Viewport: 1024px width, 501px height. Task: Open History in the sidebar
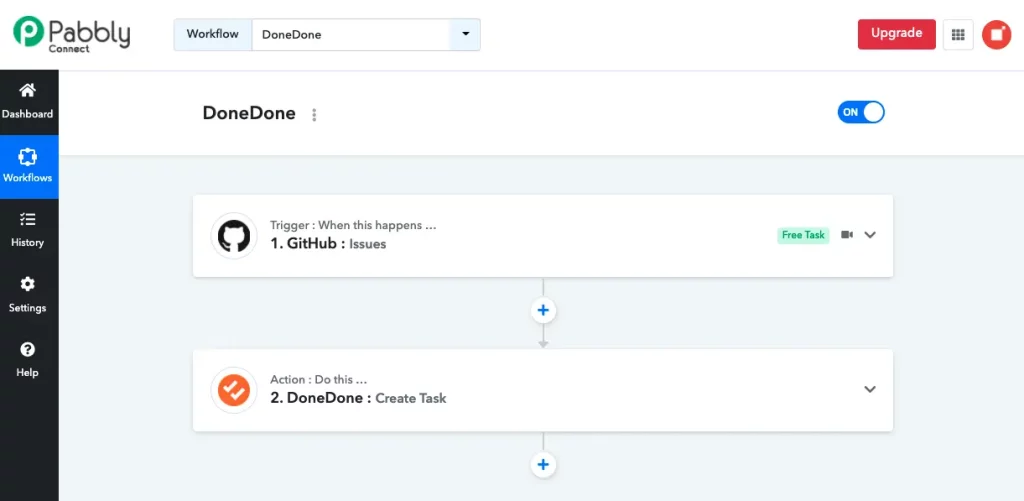pos(27,230)
